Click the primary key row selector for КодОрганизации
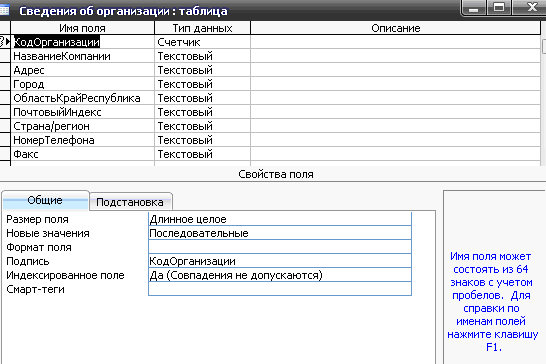Image resolution: width=546 pixels, height=364 pixels. coord(5,42)
